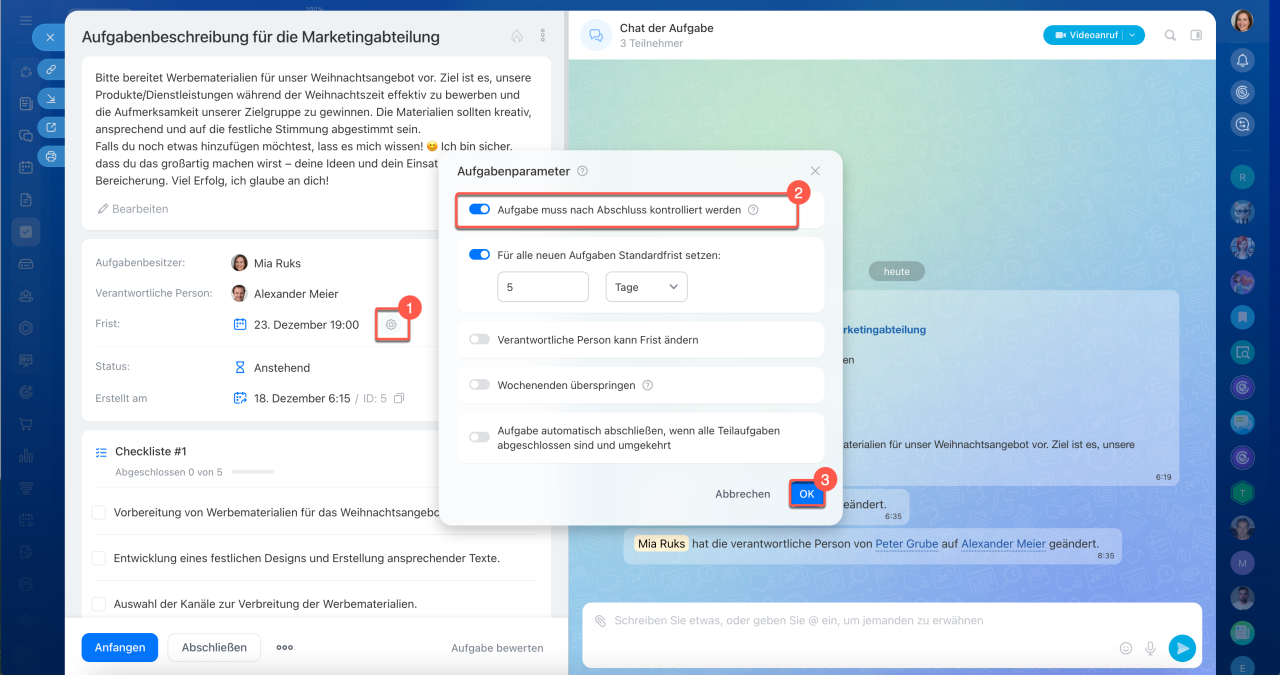Click the Alexander Meier link in the chat
The width and height of the screenshot is (1280, 675).
pos(1003,544)
